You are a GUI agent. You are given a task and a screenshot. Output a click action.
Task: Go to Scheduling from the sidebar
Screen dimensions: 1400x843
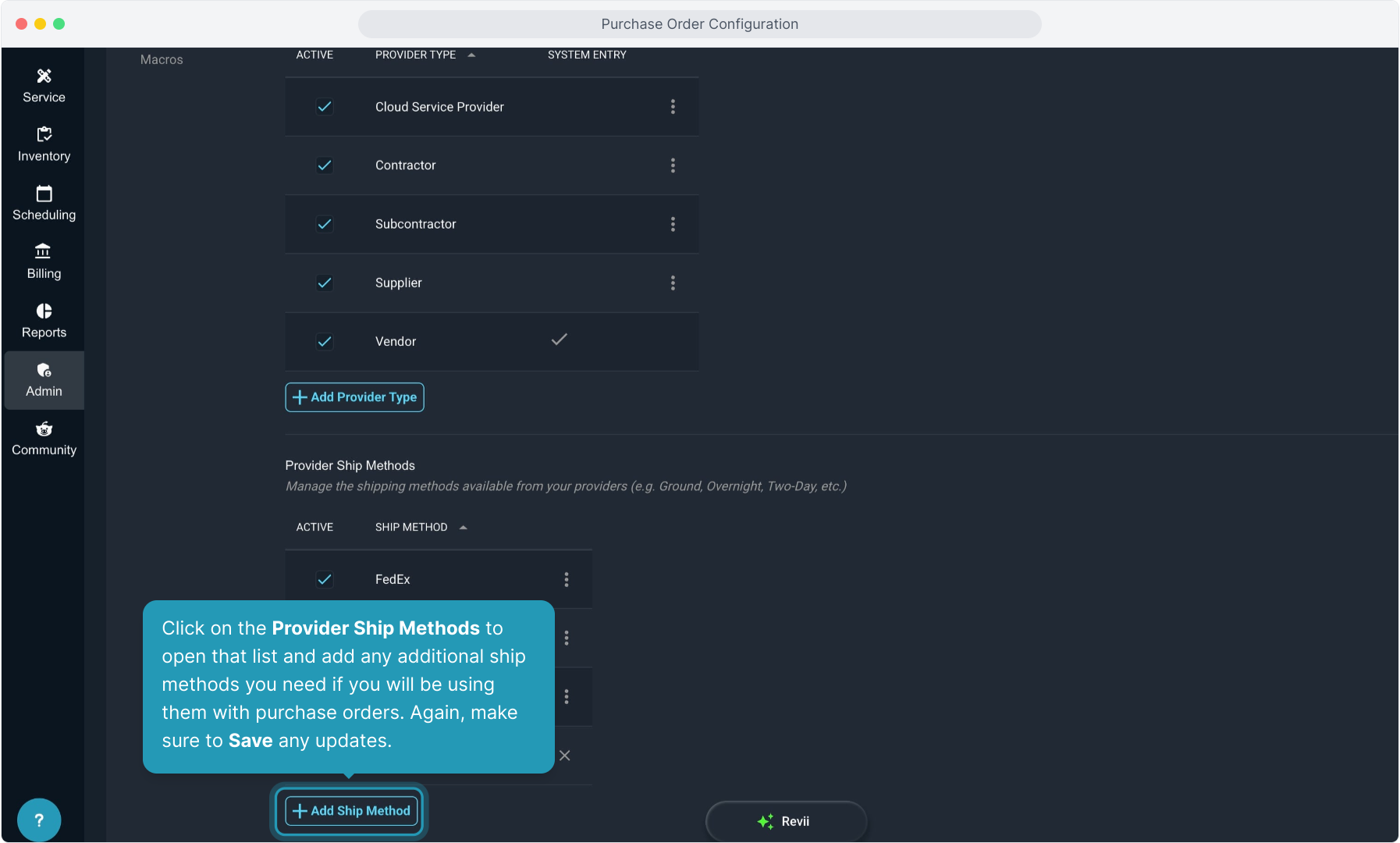click(44, 203)
